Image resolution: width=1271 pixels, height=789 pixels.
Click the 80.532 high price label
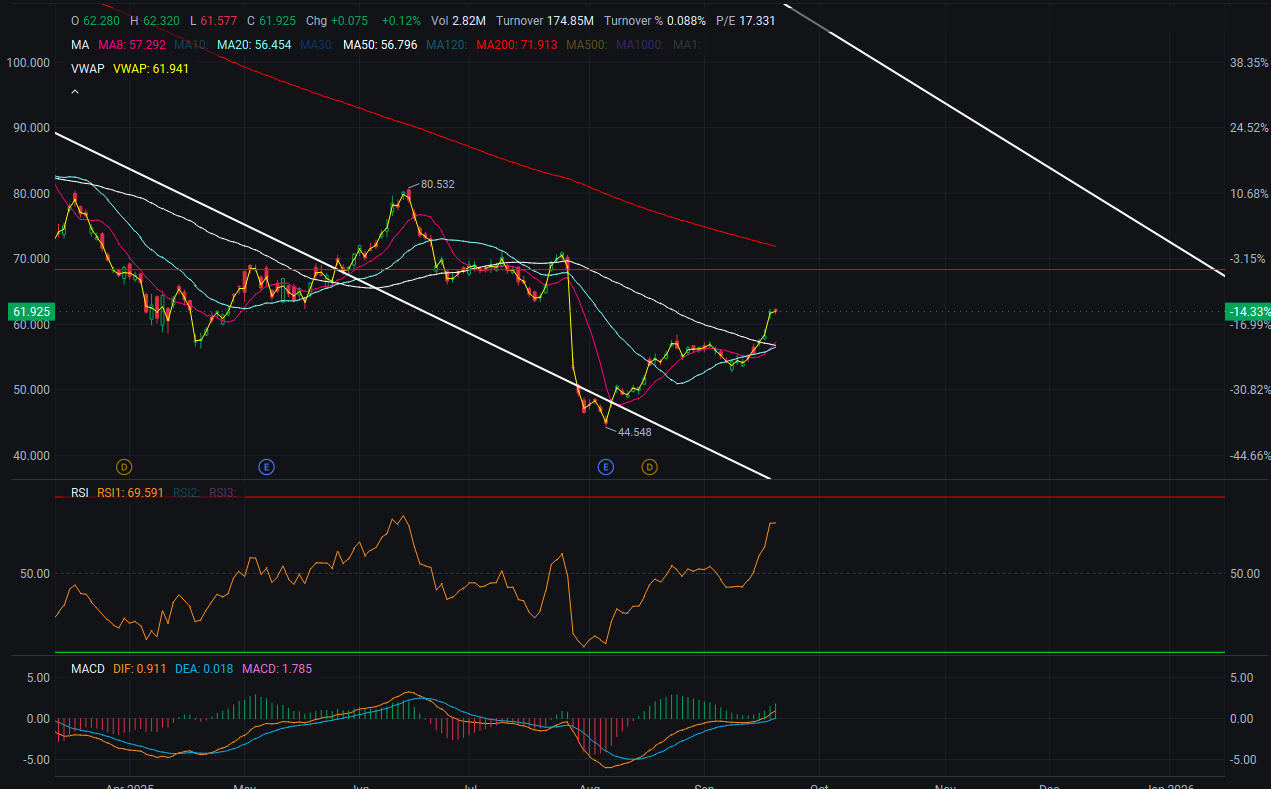(437, 185)
